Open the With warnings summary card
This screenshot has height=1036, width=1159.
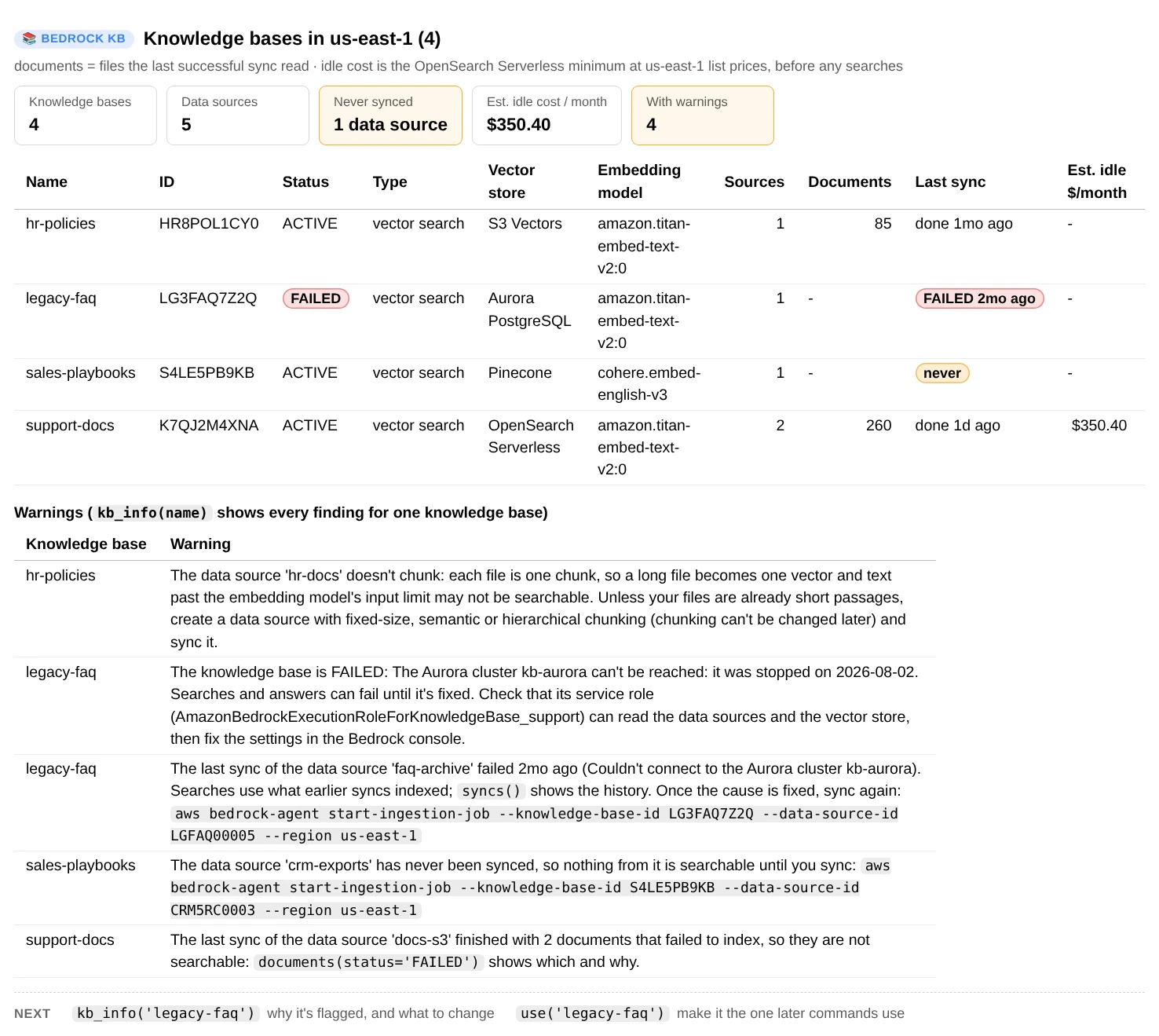tap(703, 115)
